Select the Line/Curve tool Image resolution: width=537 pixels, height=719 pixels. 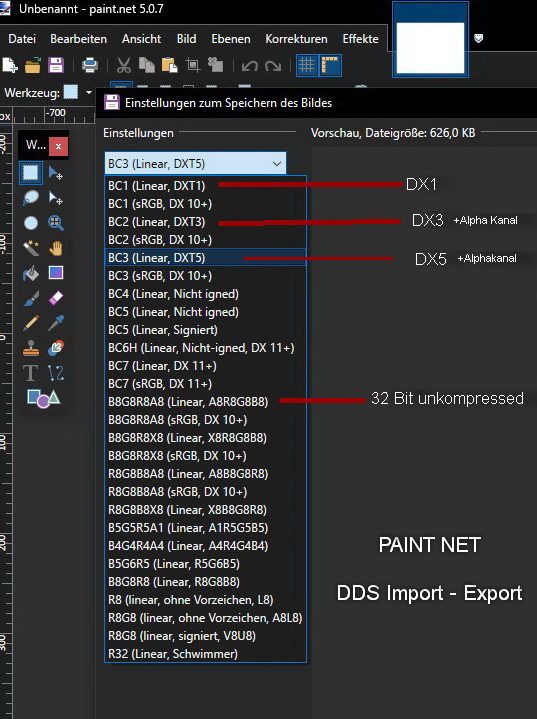coord(55,373)
